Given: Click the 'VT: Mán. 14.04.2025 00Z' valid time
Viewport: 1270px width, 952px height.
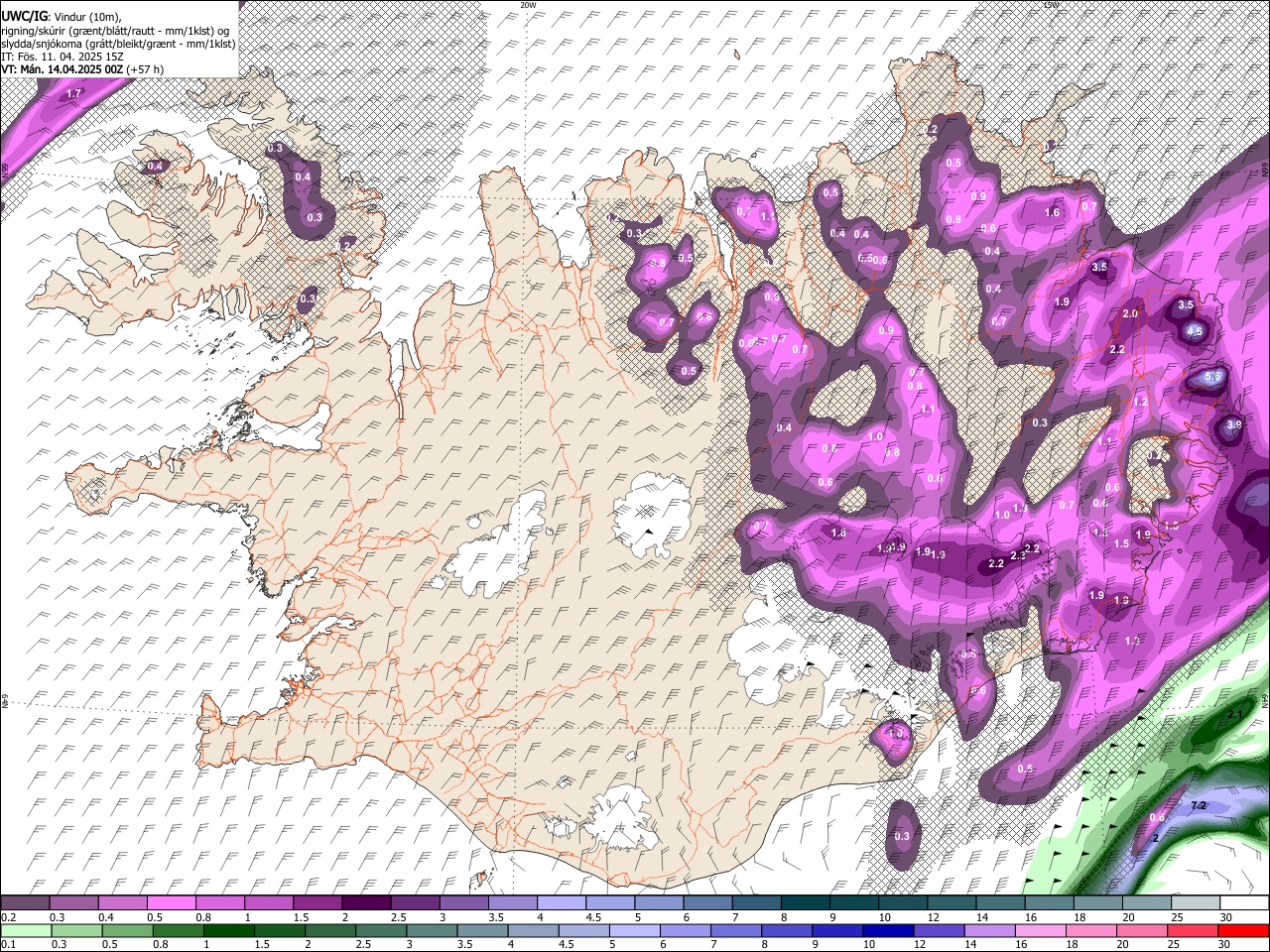Looking at the screenshot, I should [x=62, y=69].
